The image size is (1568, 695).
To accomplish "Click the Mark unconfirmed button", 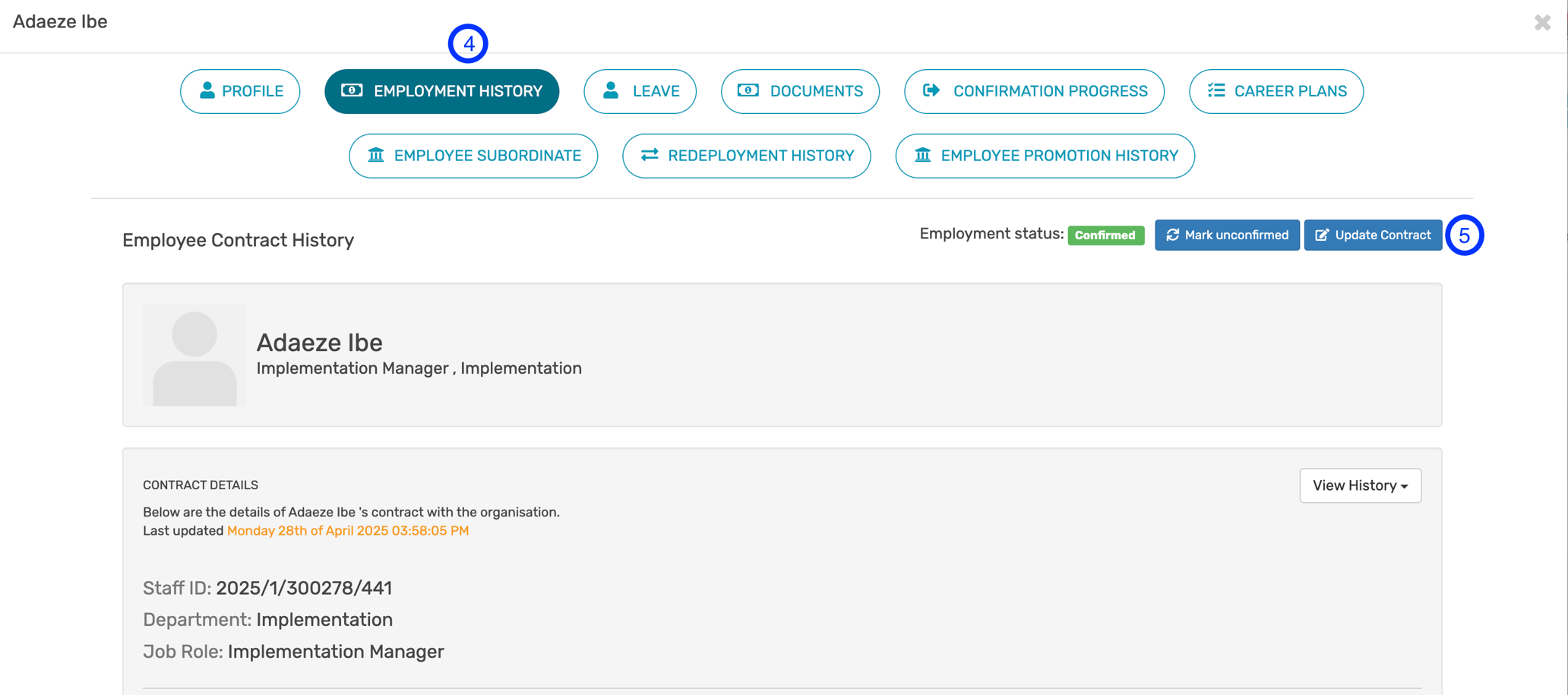I will (x=1227, y=235).
